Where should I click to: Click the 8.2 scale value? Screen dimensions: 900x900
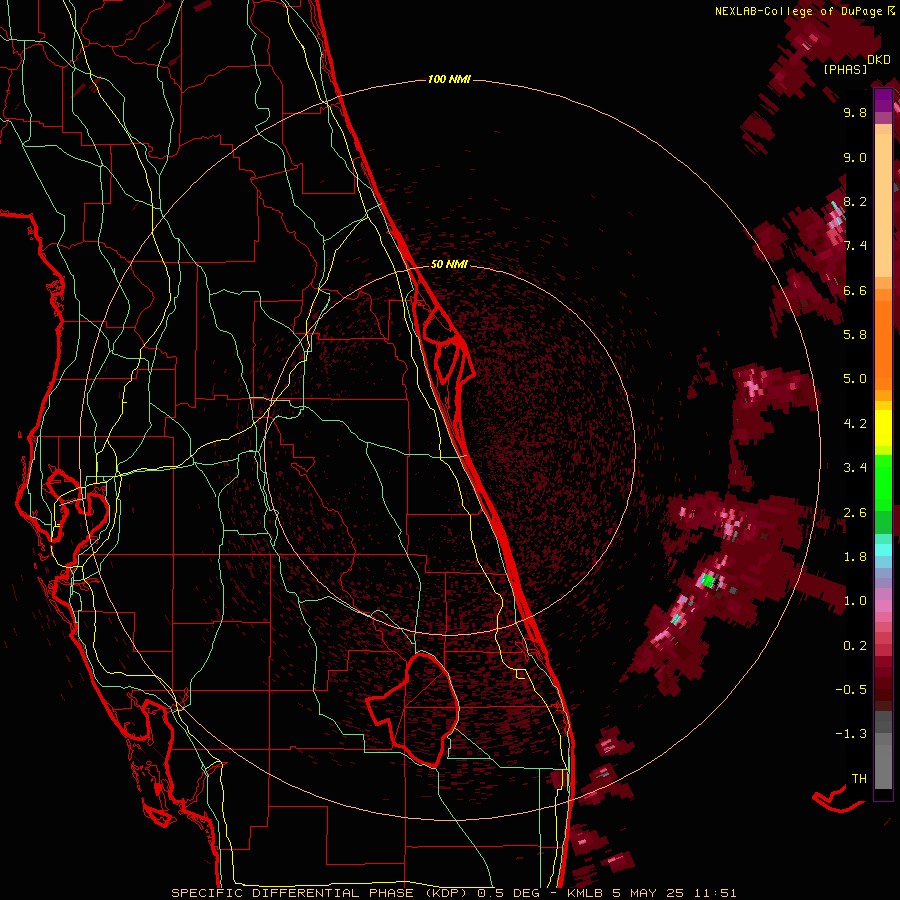(855, 201)
